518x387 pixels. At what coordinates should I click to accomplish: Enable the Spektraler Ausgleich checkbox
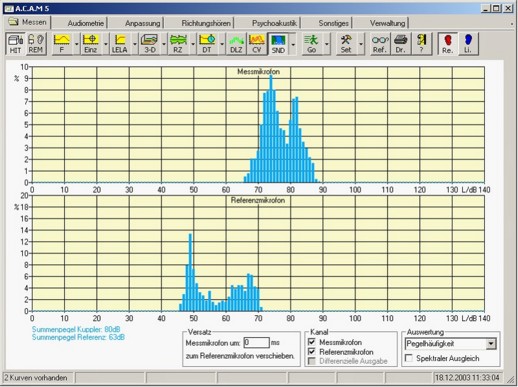tap(408, 358)
